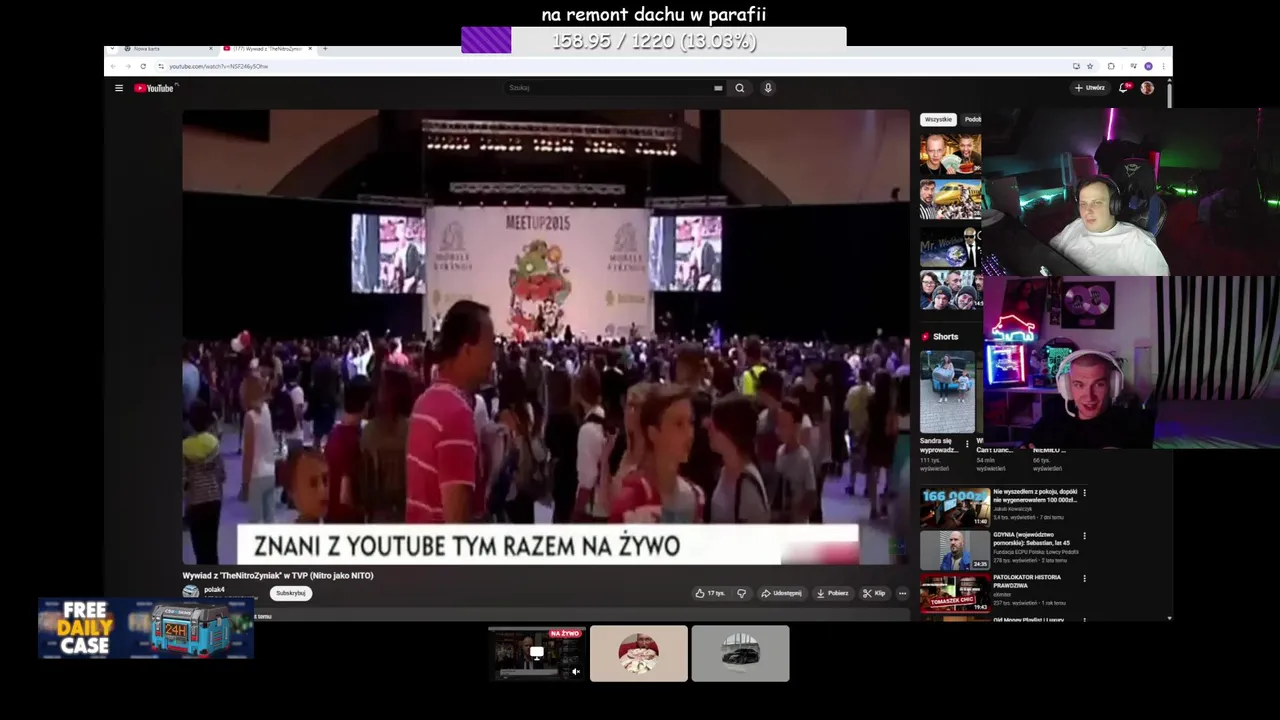
Task: Go back with browser back arrow
Action: (113, 66)
